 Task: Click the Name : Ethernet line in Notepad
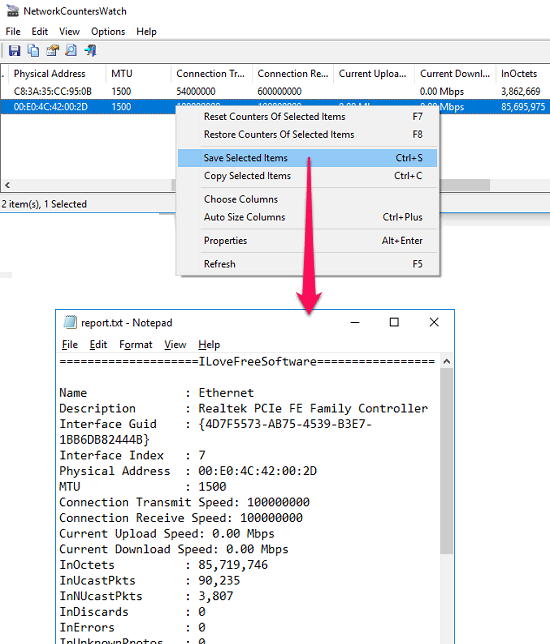pyautogui.click(x=156, y=393)
